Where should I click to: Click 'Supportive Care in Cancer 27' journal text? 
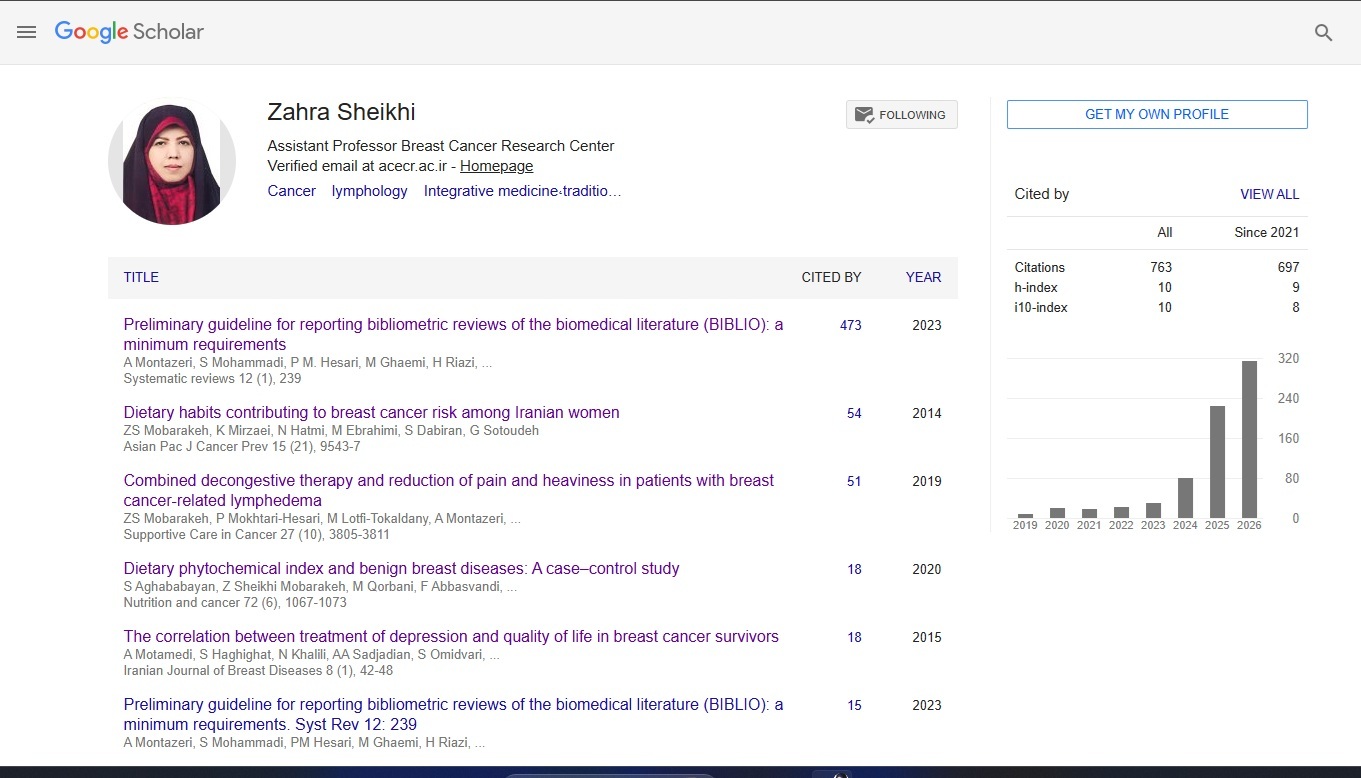[x=214, y=535]
